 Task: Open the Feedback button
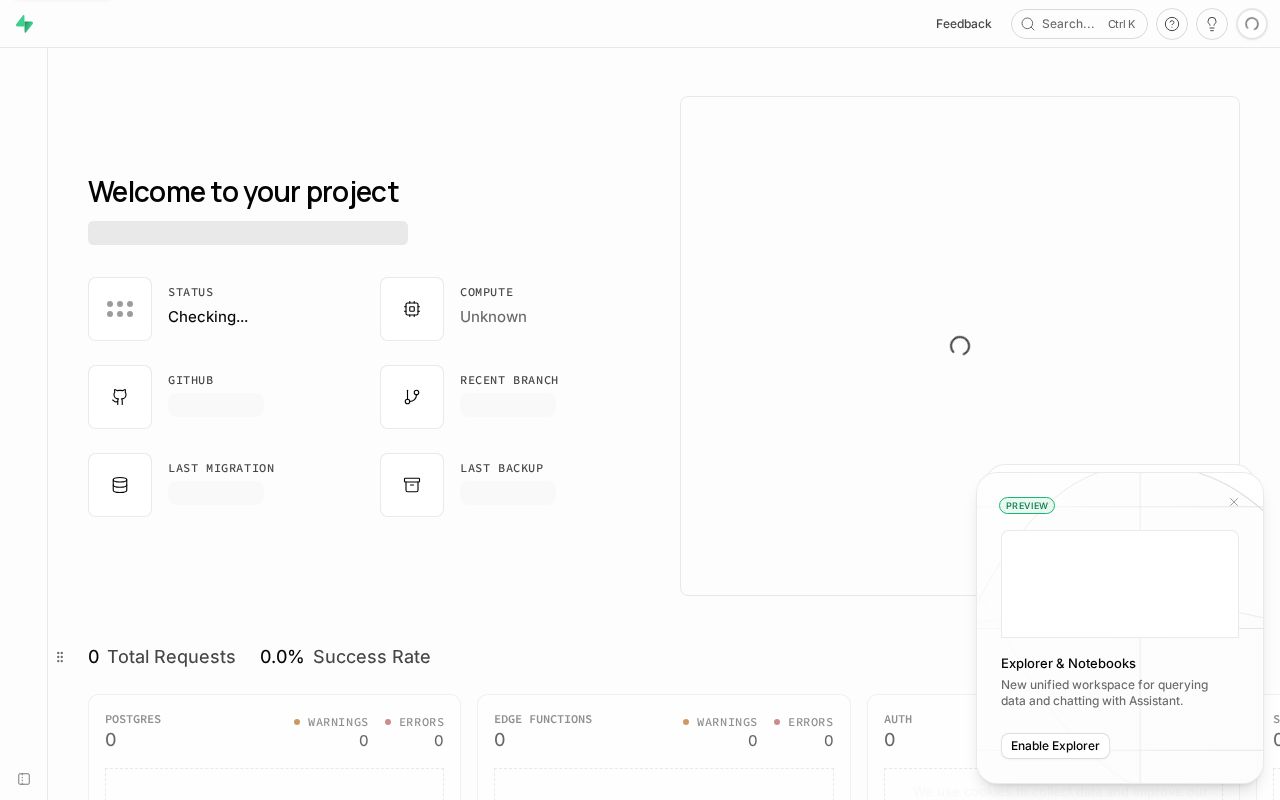964,24
